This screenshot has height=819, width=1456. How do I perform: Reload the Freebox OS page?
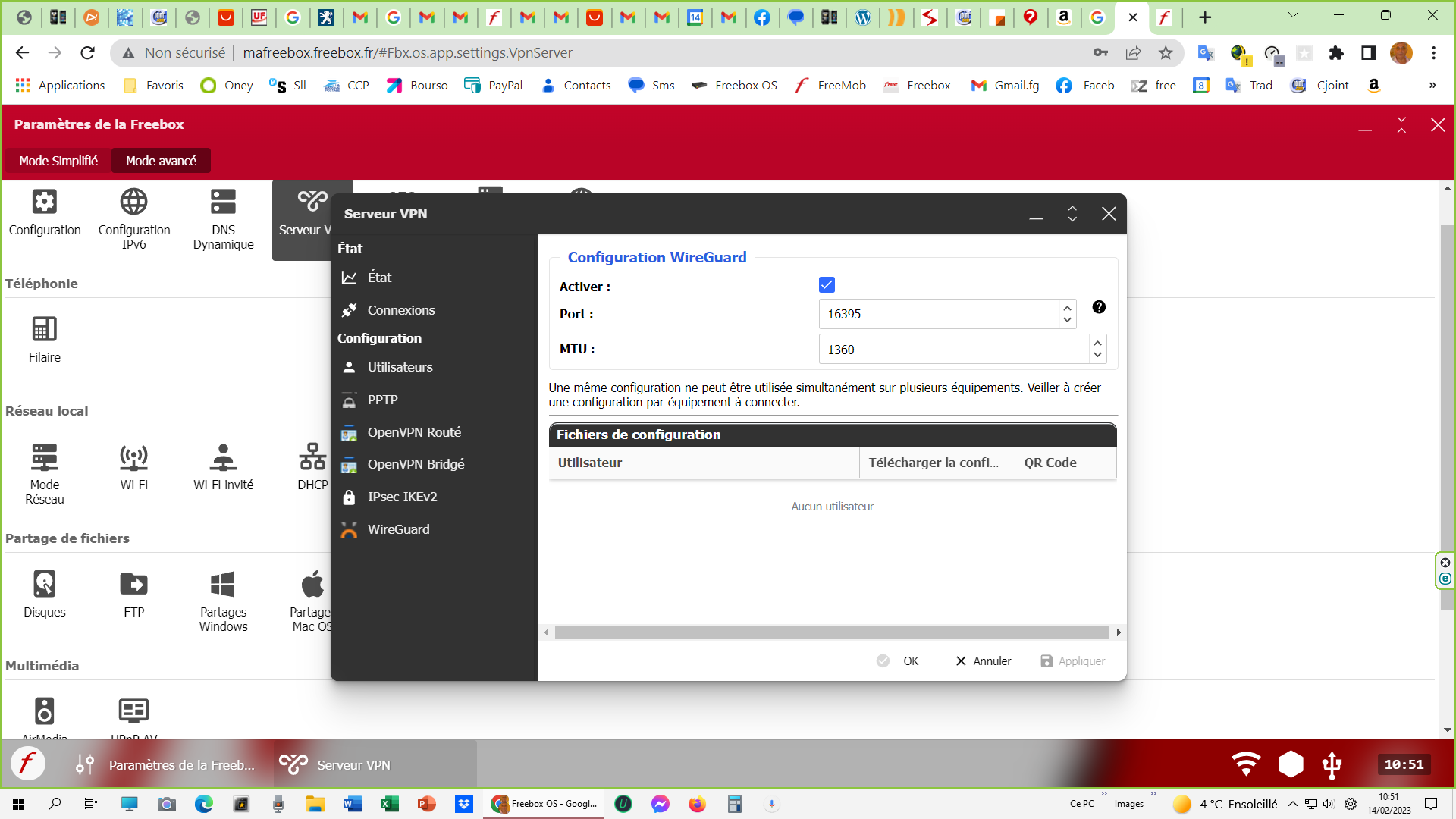click(88, 53)
